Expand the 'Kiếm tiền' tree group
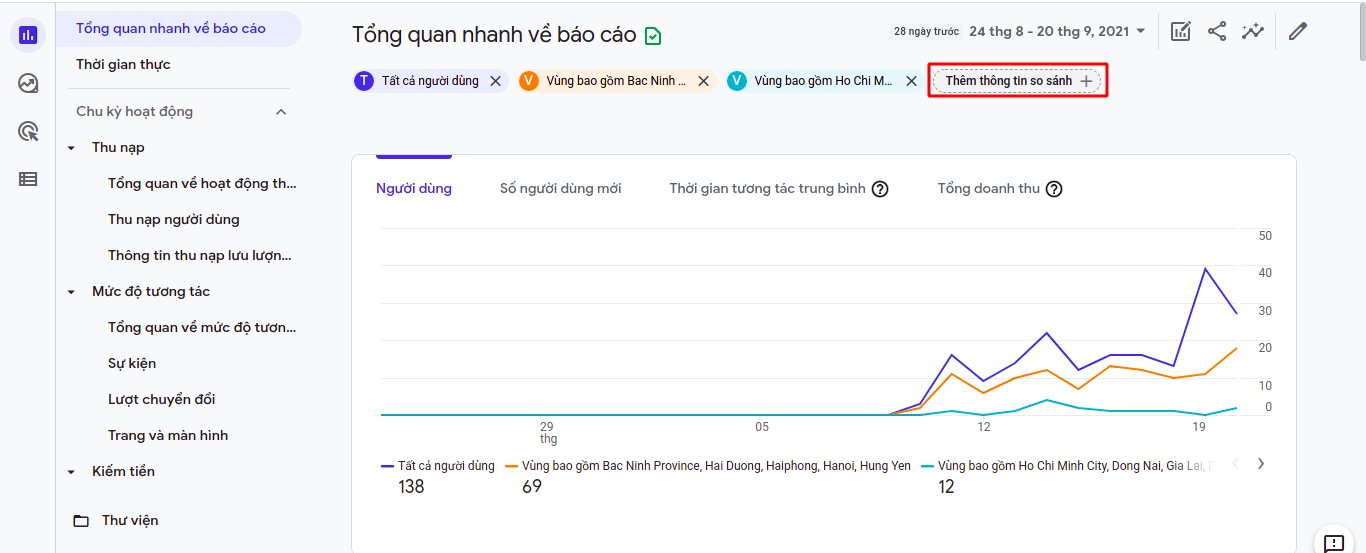 click(x=71, y=472)
